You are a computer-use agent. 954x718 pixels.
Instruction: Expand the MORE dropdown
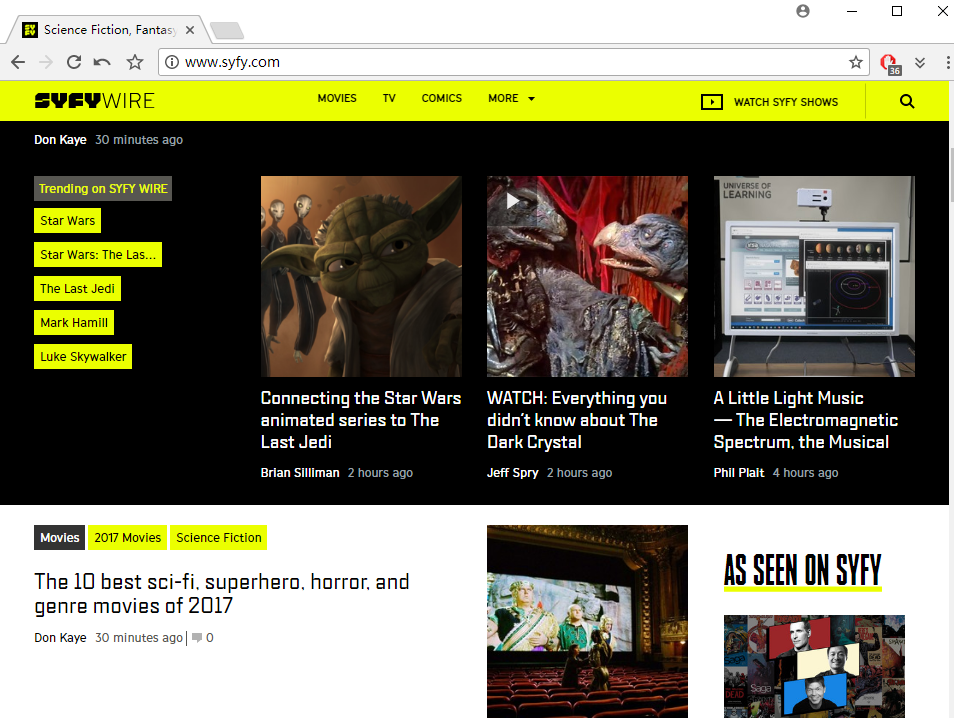click(511, 99)
